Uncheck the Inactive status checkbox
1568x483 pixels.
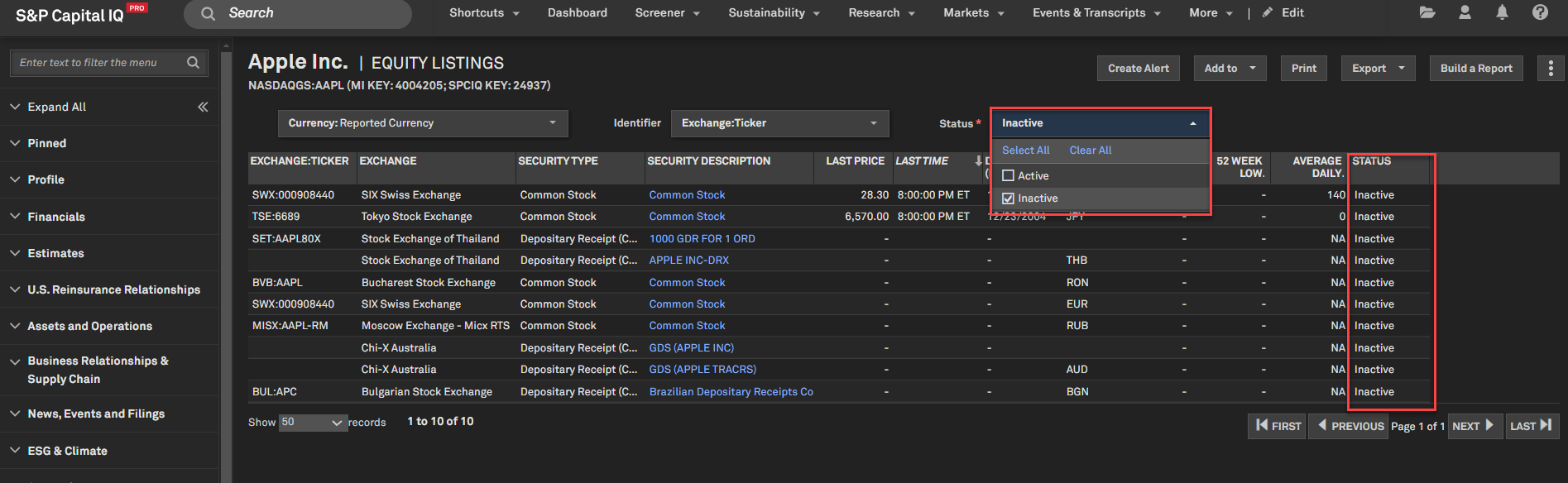pos(1008,198)
